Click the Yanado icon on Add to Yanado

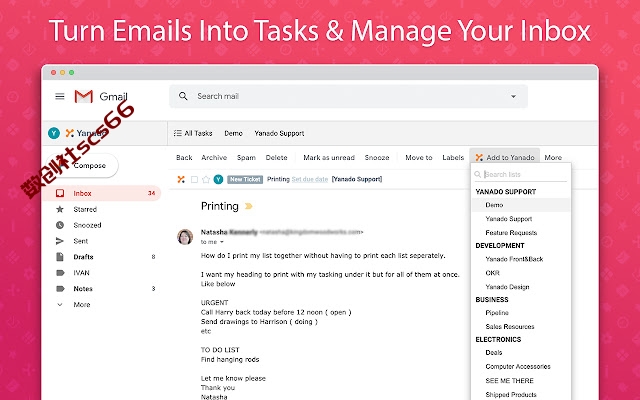479,158
